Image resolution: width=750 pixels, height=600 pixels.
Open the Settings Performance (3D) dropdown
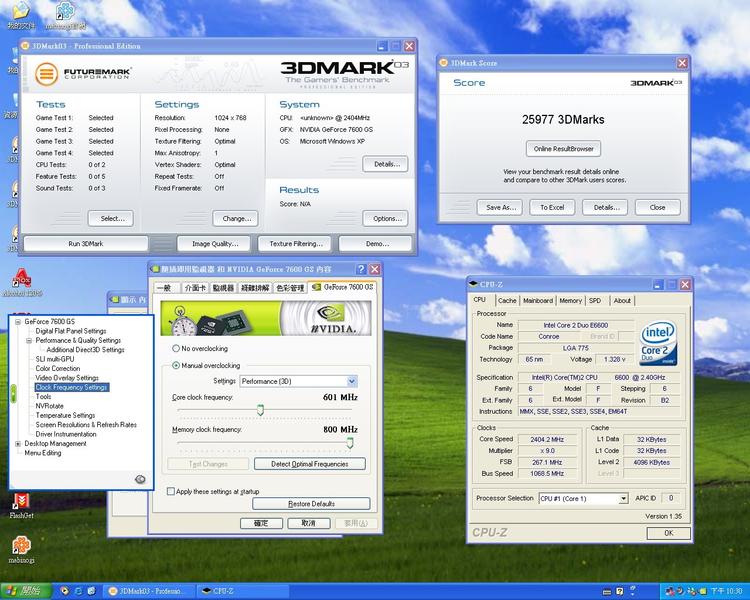tap(352, 381)
